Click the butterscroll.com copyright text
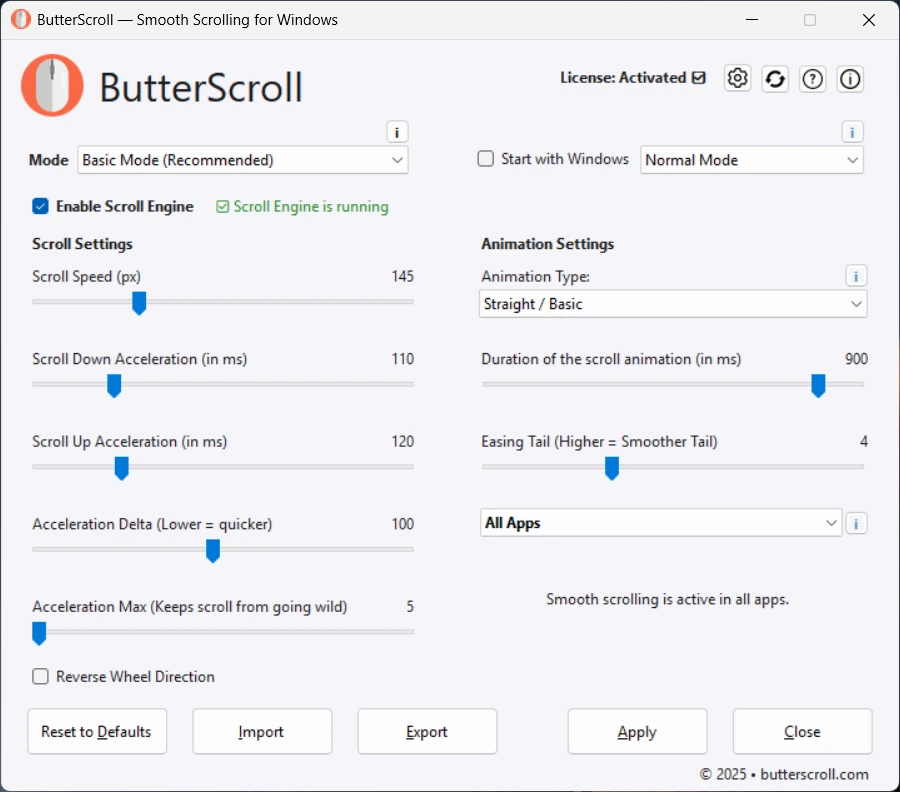 click(x=783, y=774)
